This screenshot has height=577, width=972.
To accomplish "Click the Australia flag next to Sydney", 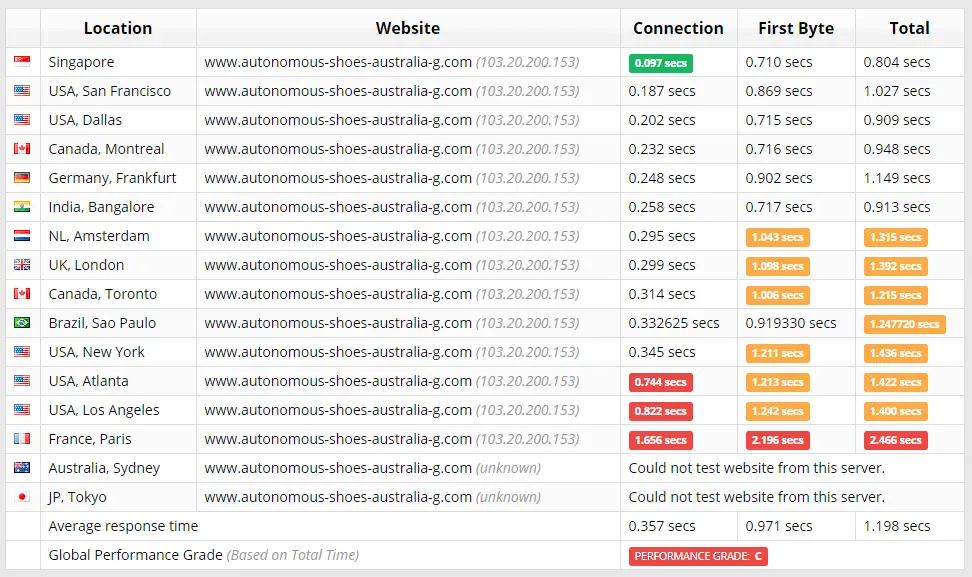I will [22, 468].
